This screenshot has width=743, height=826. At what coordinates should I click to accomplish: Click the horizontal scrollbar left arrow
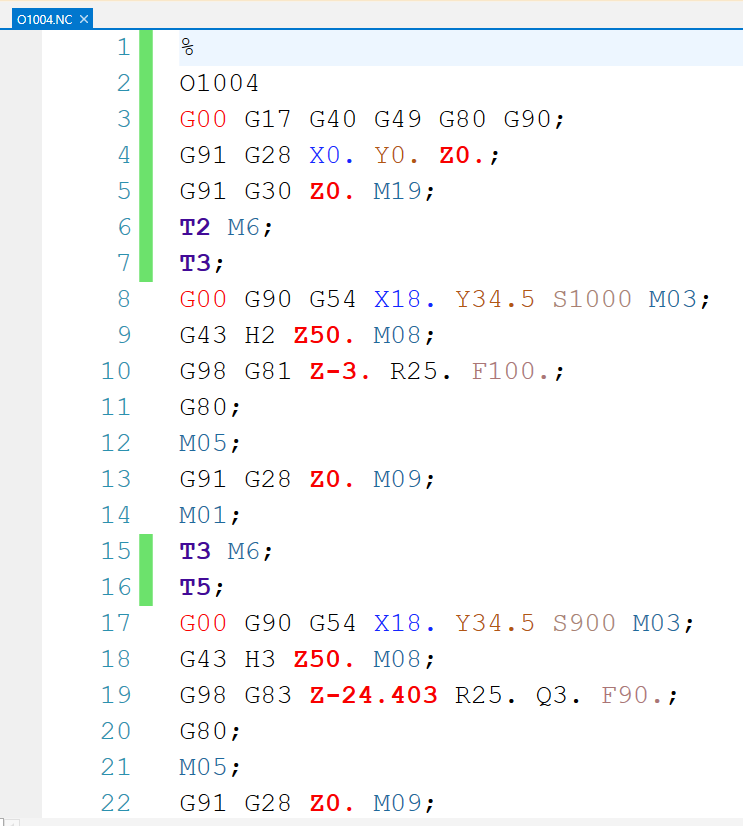12,822
